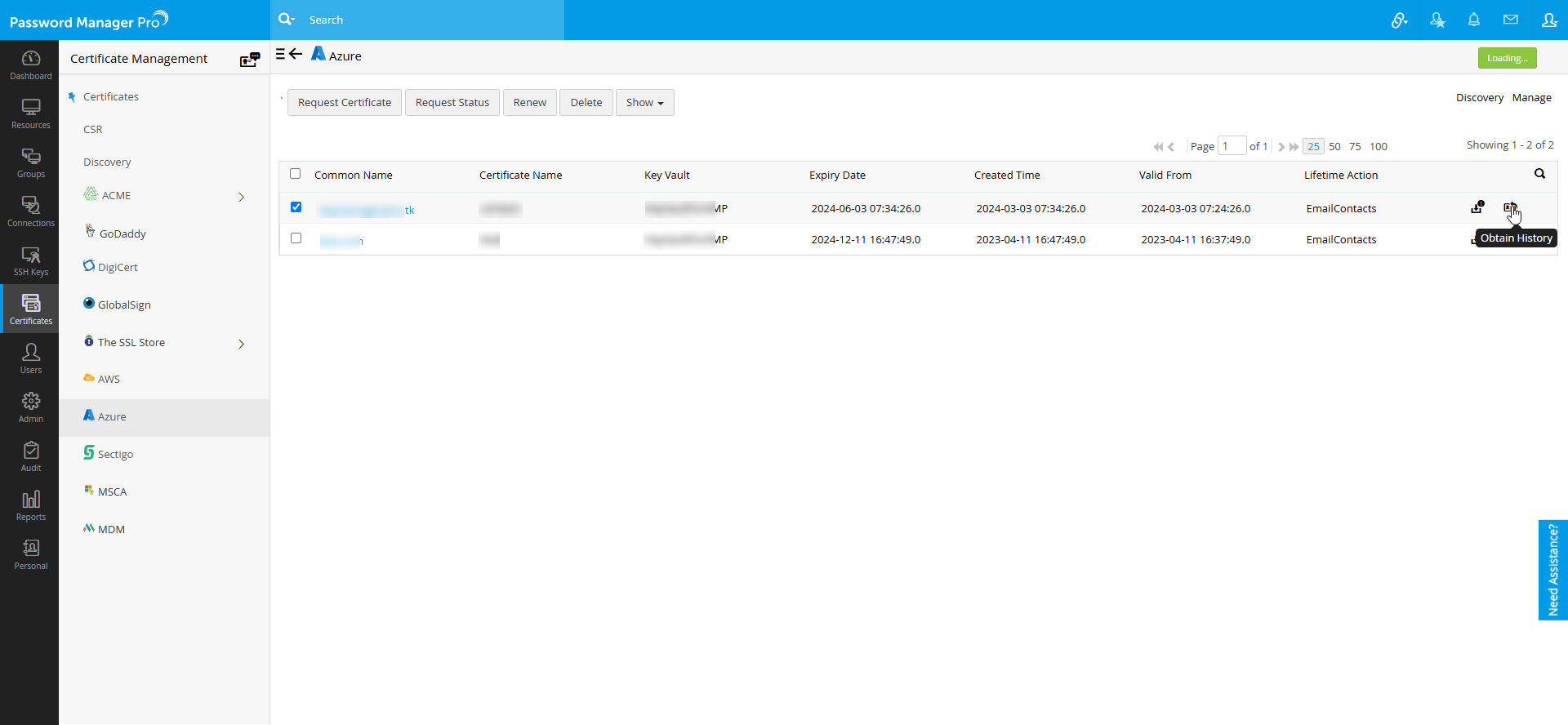This screenshot has height=725, width=1568.
Task: Click the table column search icon
Action: point(1539,174)
